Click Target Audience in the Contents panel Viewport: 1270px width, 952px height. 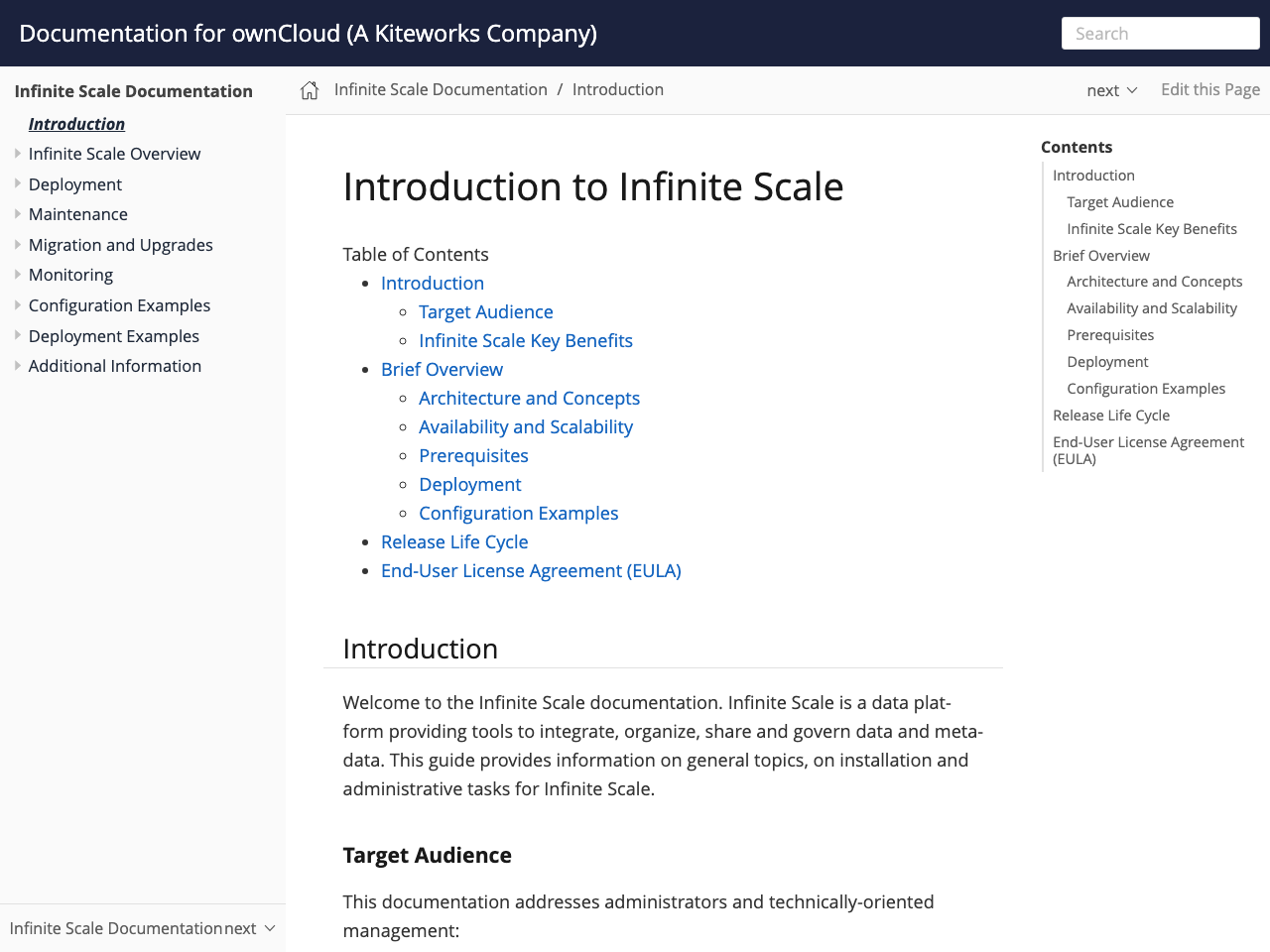(x=1120, y=201)
